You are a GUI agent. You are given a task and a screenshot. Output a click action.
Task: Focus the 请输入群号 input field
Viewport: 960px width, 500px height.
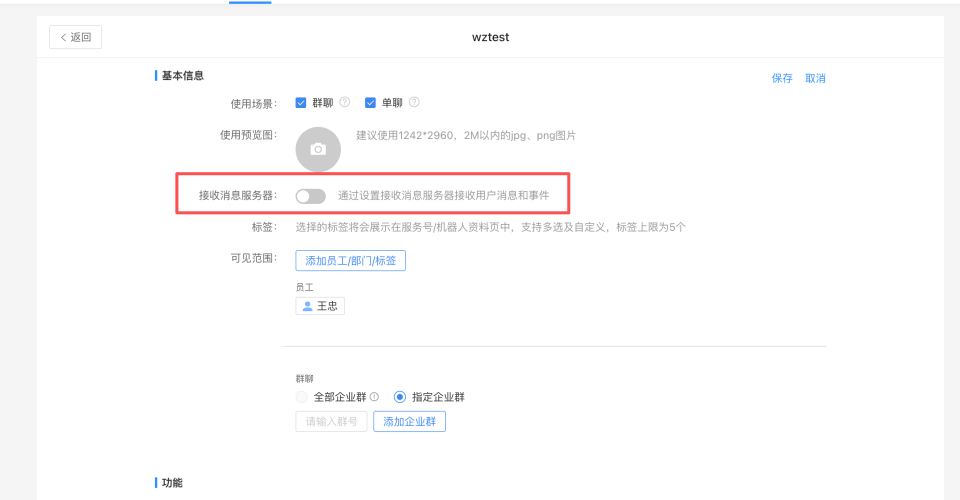click(331, 421)
